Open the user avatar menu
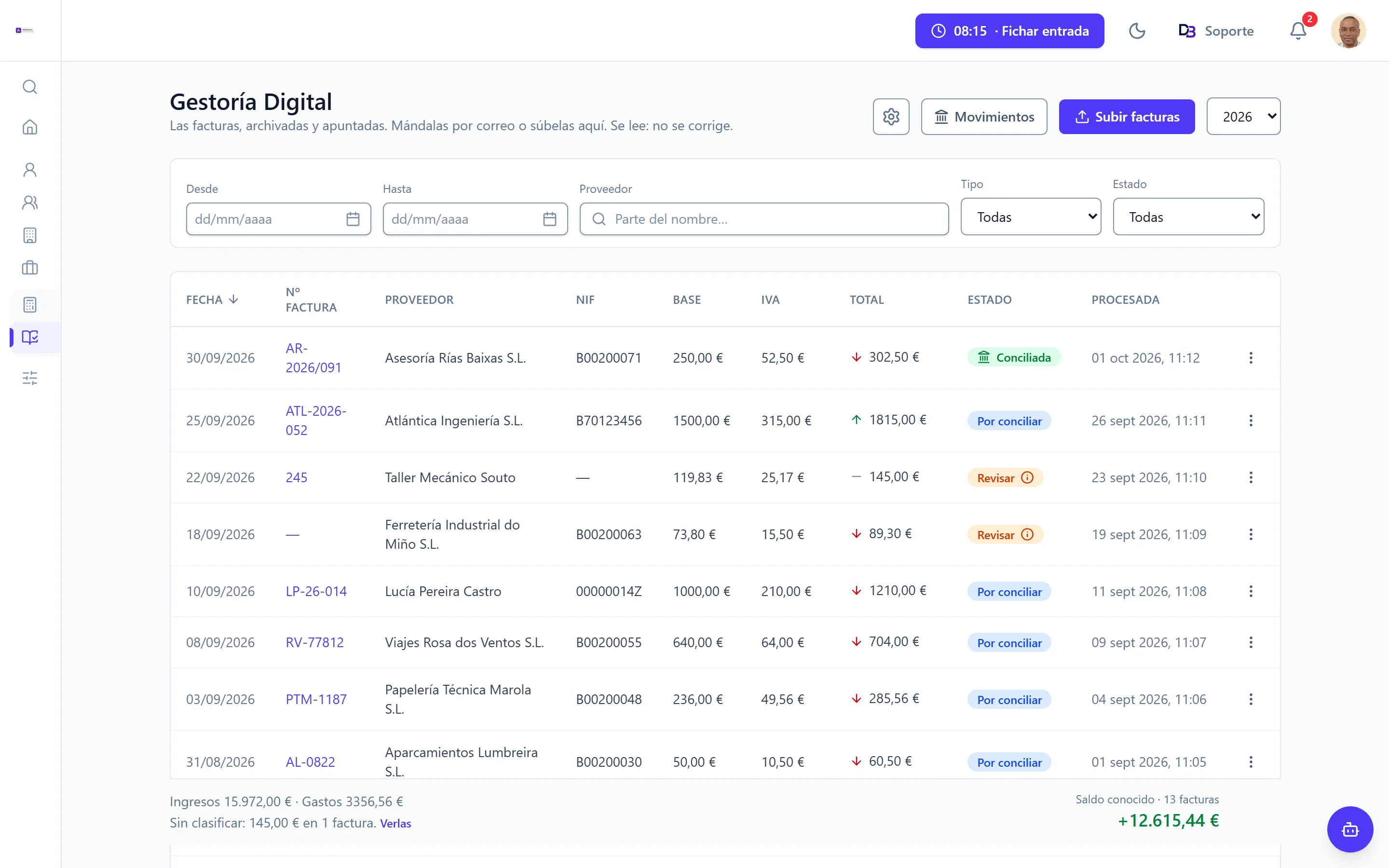This screenshot has width=1389, height=868. [x=1348, y=31]
